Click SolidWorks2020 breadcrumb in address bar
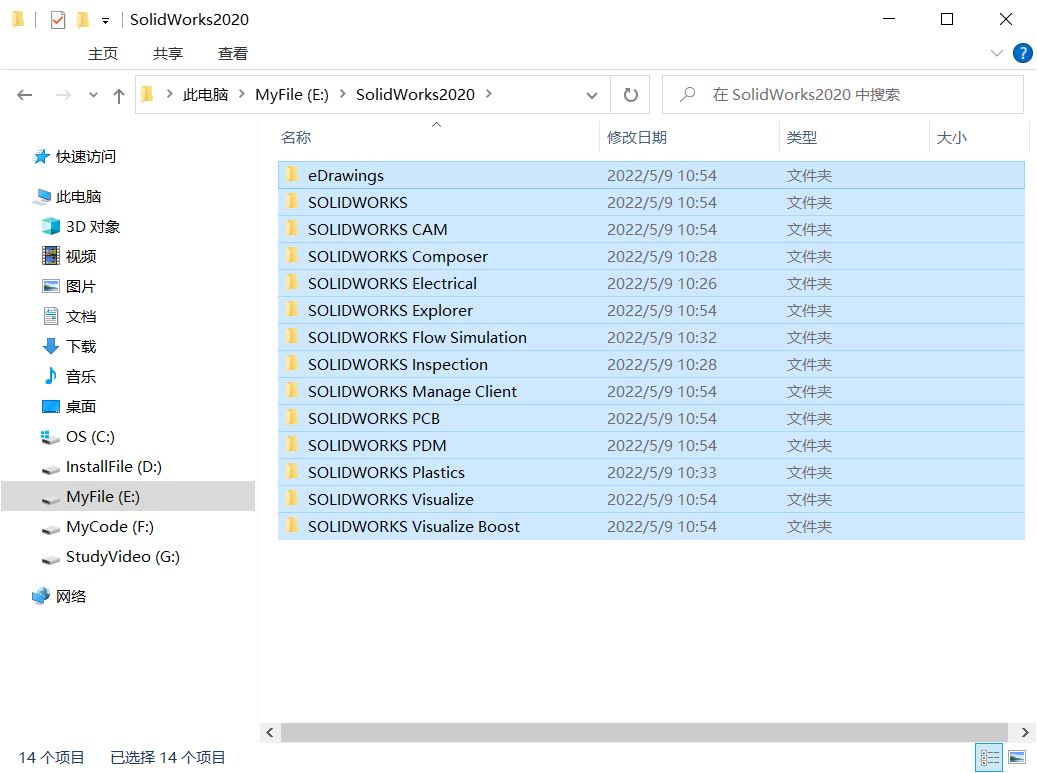 tap(415, 95)
